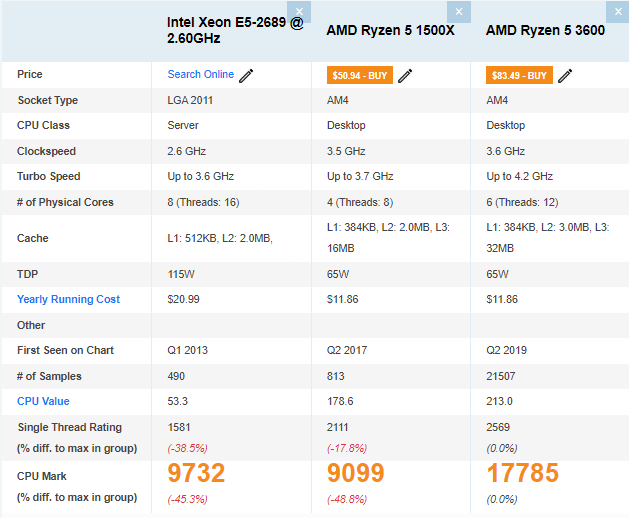629x518 pixels.
Task: Click the 115W TDP value
Action: tap(181, 274)
